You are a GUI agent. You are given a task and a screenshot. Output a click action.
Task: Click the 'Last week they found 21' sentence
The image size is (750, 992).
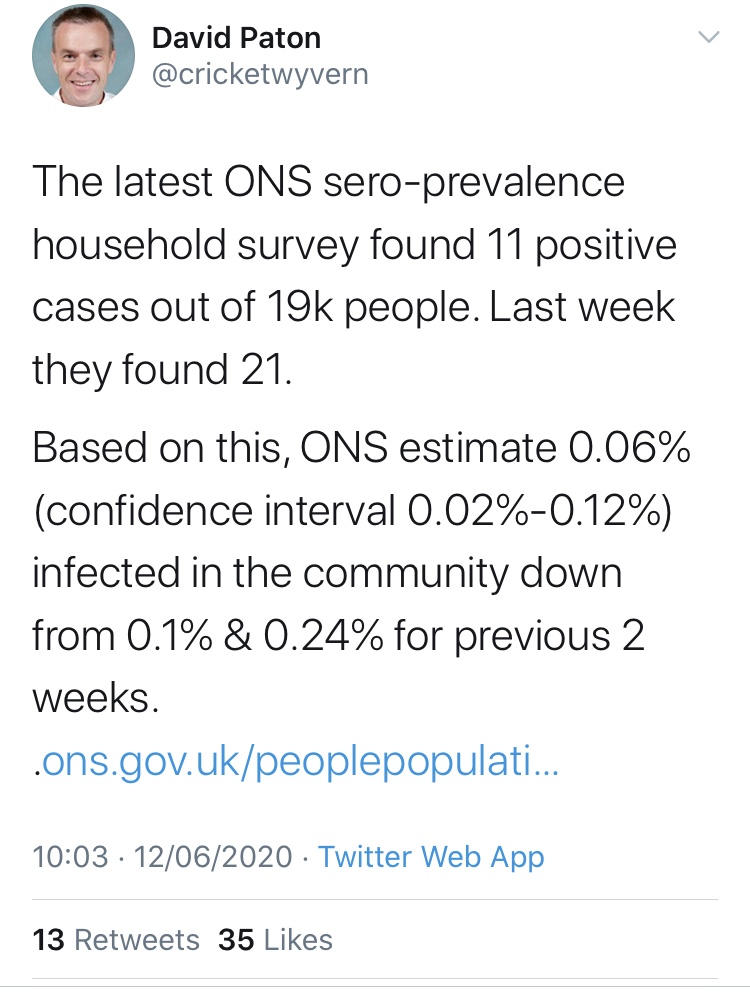click(354, 338)
